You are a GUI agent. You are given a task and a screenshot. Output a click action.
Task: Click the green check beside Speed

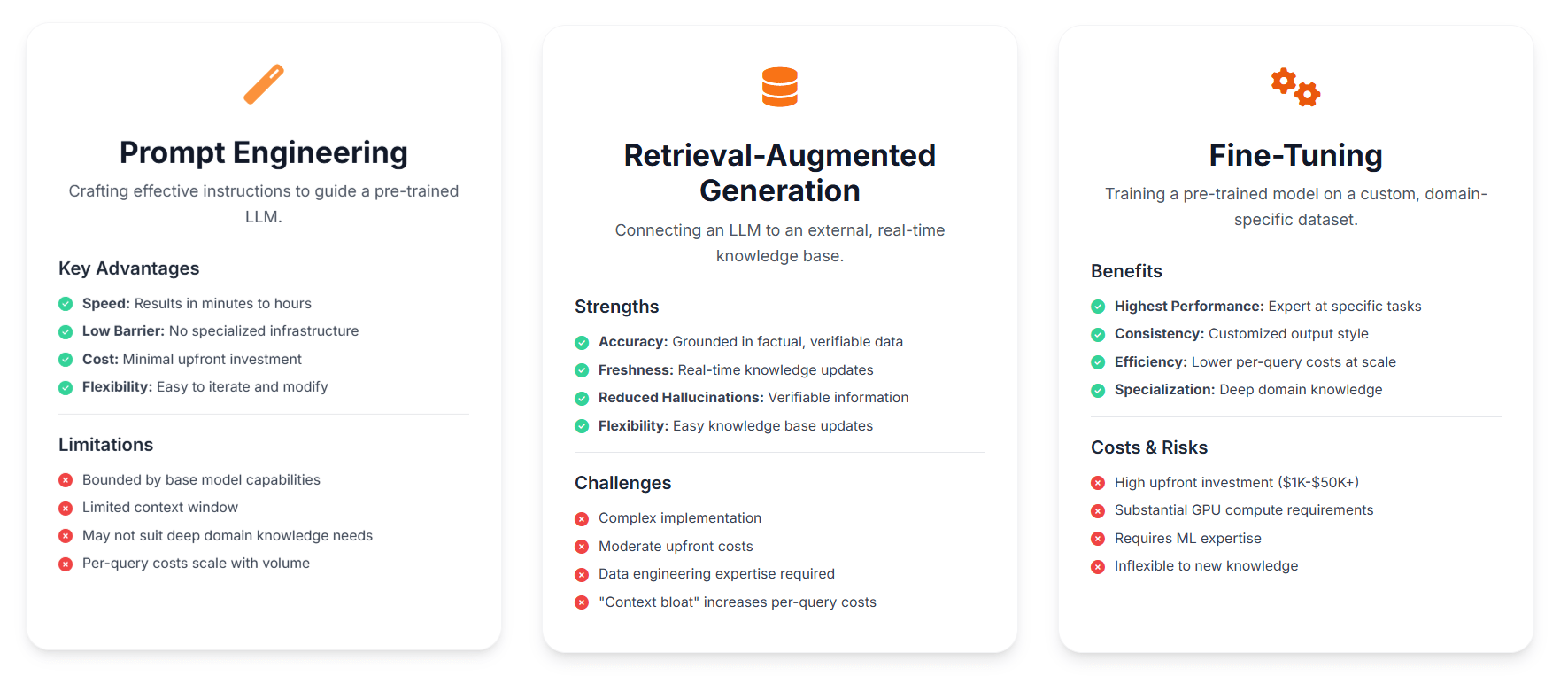[66, 304]
